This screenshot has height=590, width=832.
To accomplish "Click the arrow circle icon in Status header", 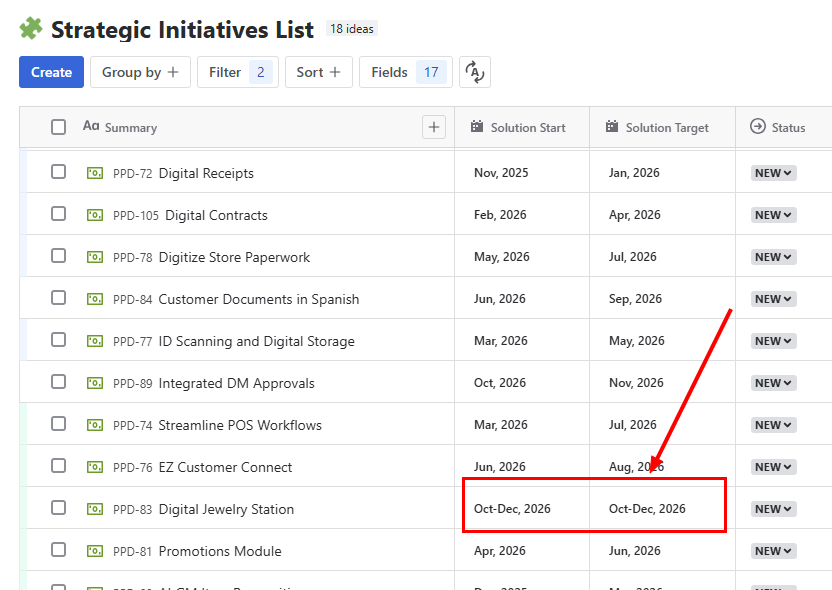I will coord(757,127).
